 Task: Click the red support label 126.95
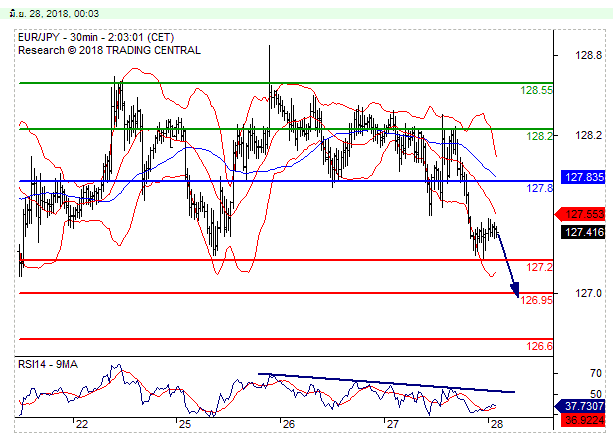(536, 300)
